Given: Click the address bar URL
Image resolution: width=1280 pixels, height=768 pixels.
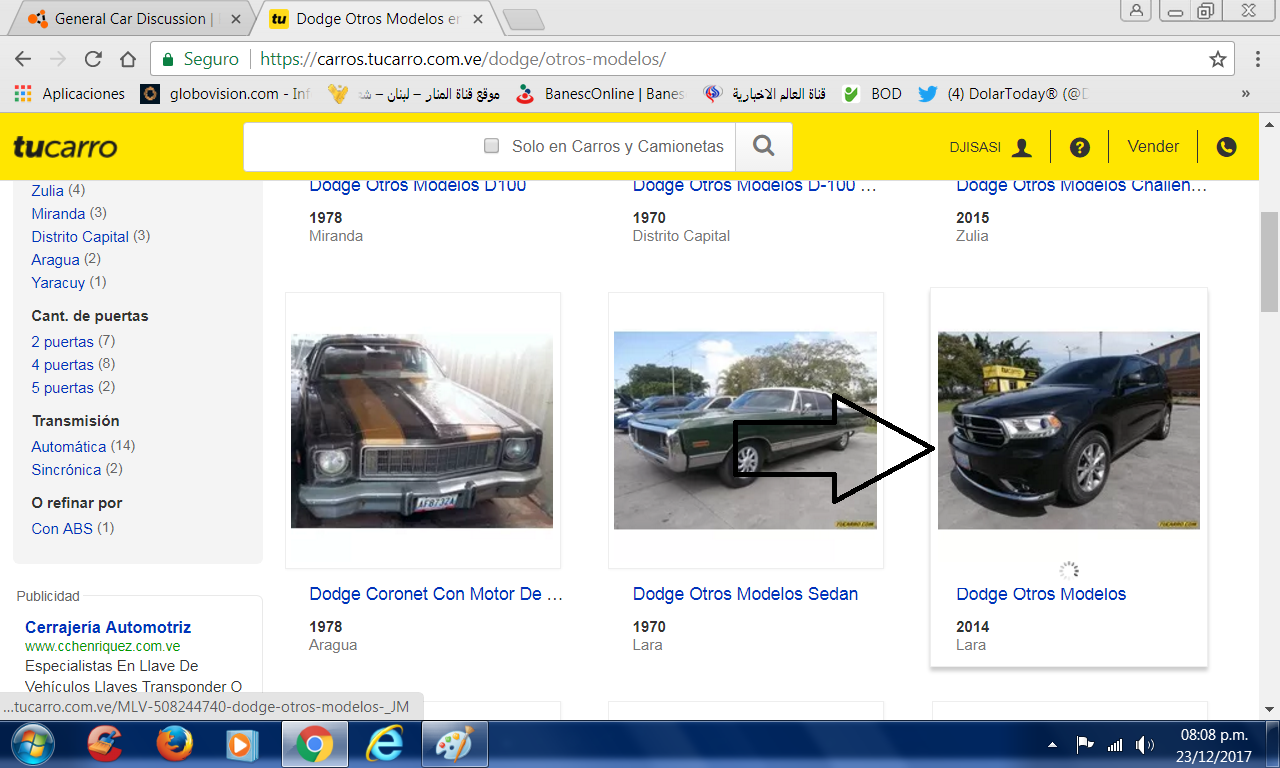Looking at the screenshot, I should click(x=463, y=59).
